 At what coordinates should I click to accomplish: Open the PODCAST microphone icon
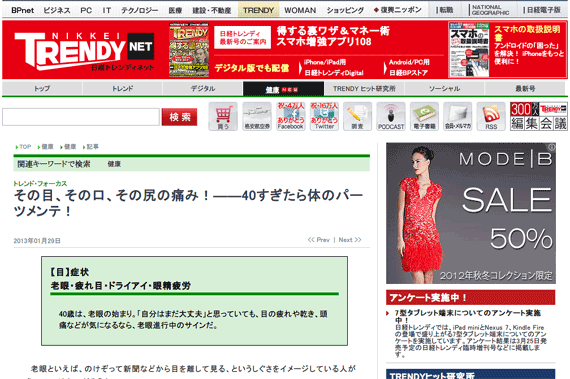[x=391, y=116]
